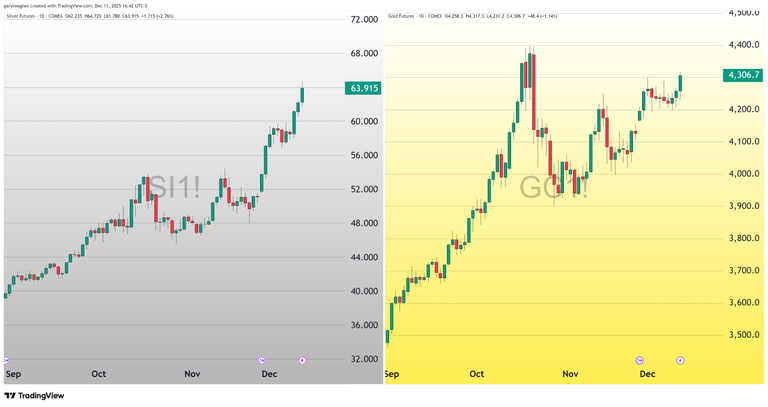This screenshot has height=407, width=768.
Task: Click the Sep label on gold time axis
Action: (391, 373)
